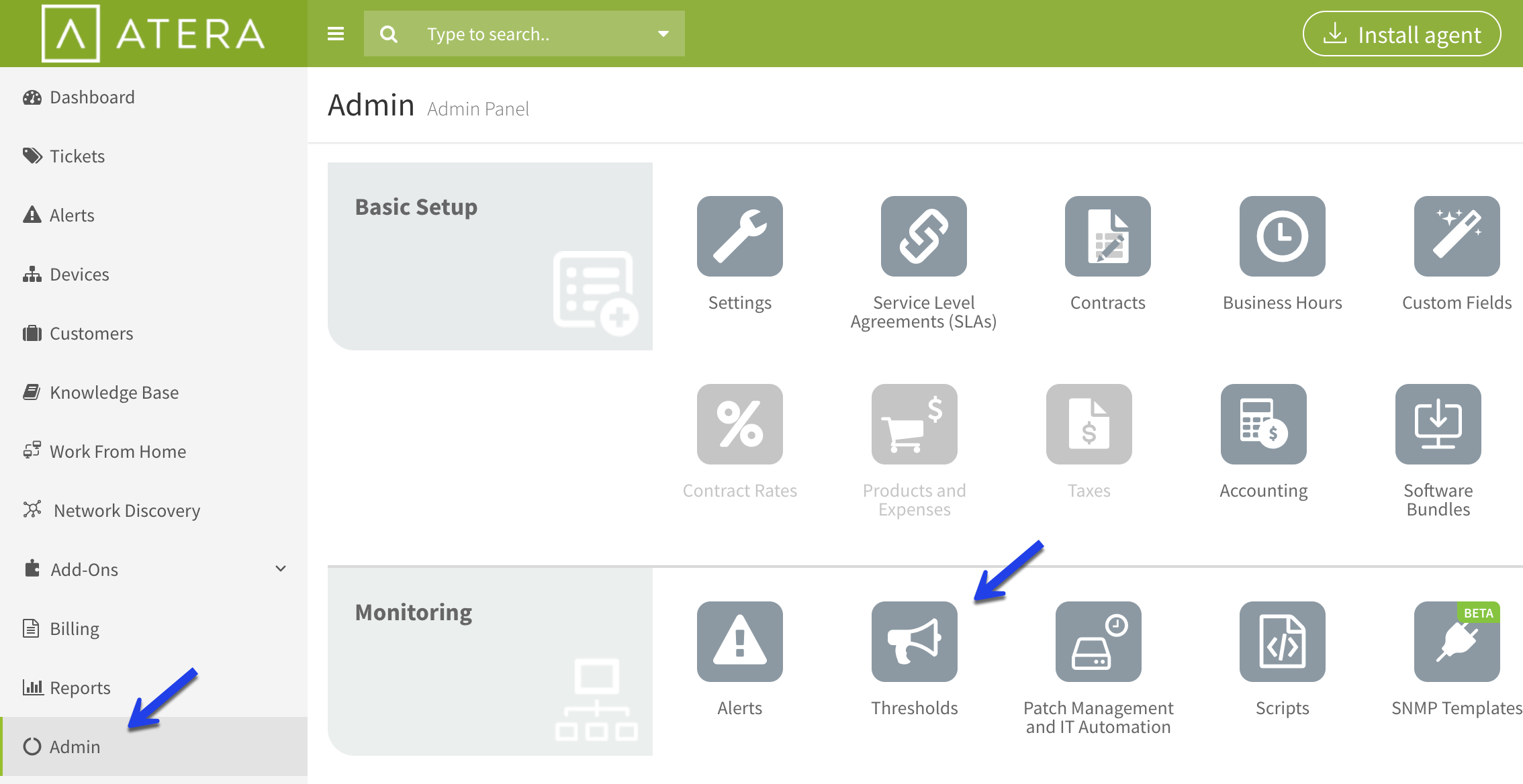Open the search filter dropdown arrow
The height and width of the screenshot is (784, 1523).
pos(663,34)
